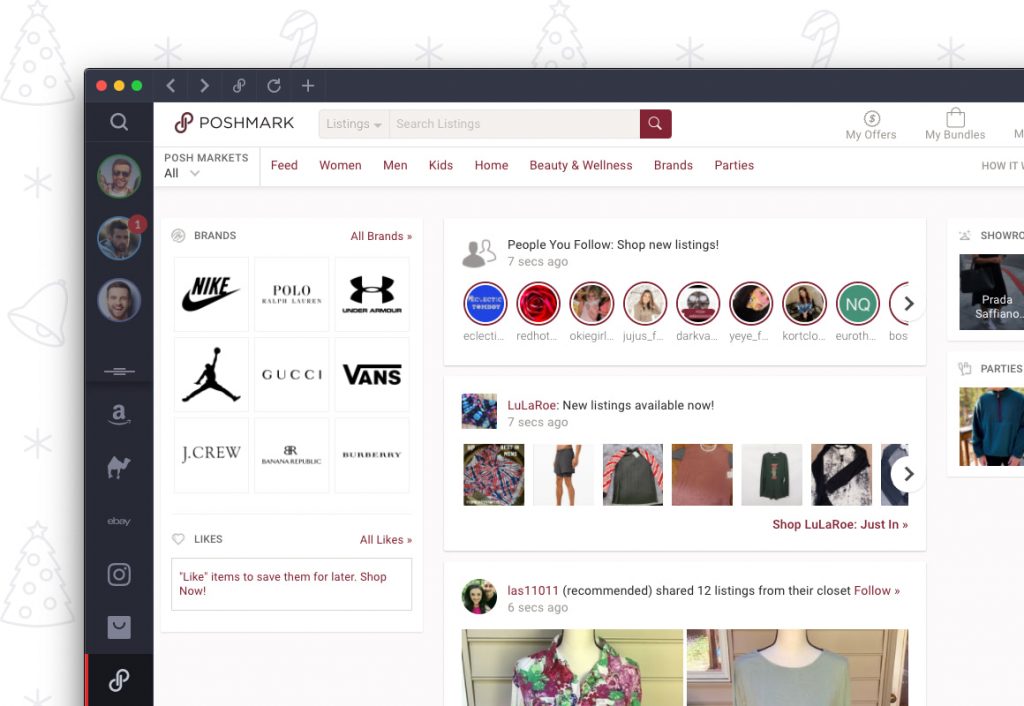This screenshot has width=1024, height=706.
Task: Show more LuLaRoe listings with arrow
Action: click(908, 474)
